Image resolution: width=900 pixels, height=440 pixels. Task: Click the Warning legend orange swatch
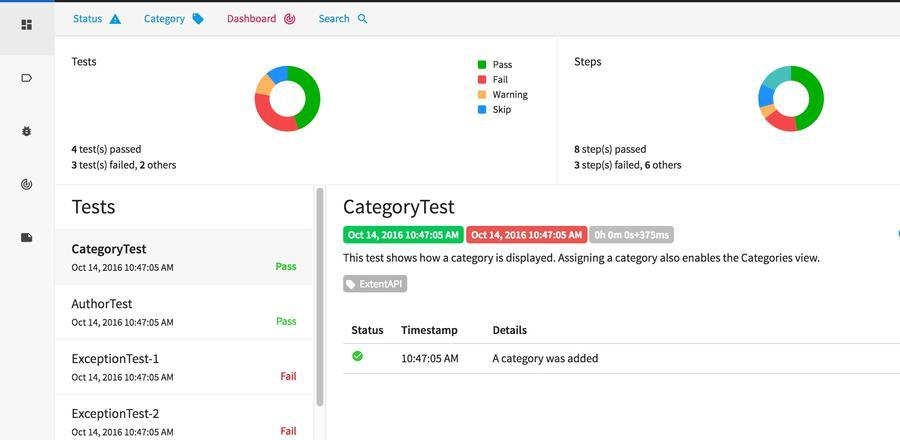click(482, 95)
